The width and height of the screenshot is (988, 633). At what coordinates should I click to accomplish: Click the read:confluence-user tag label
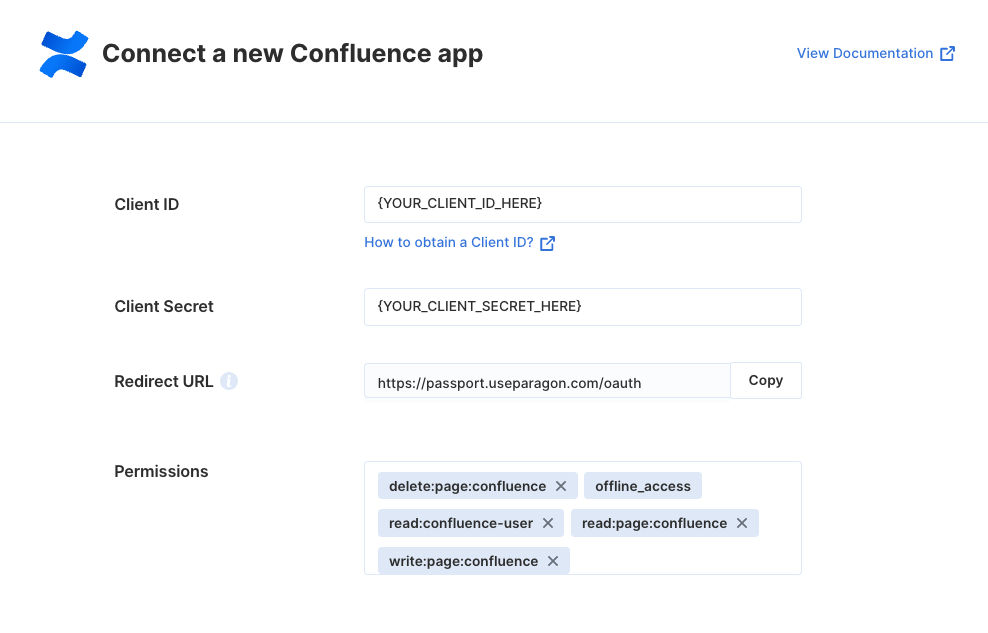tap(461, 523)
